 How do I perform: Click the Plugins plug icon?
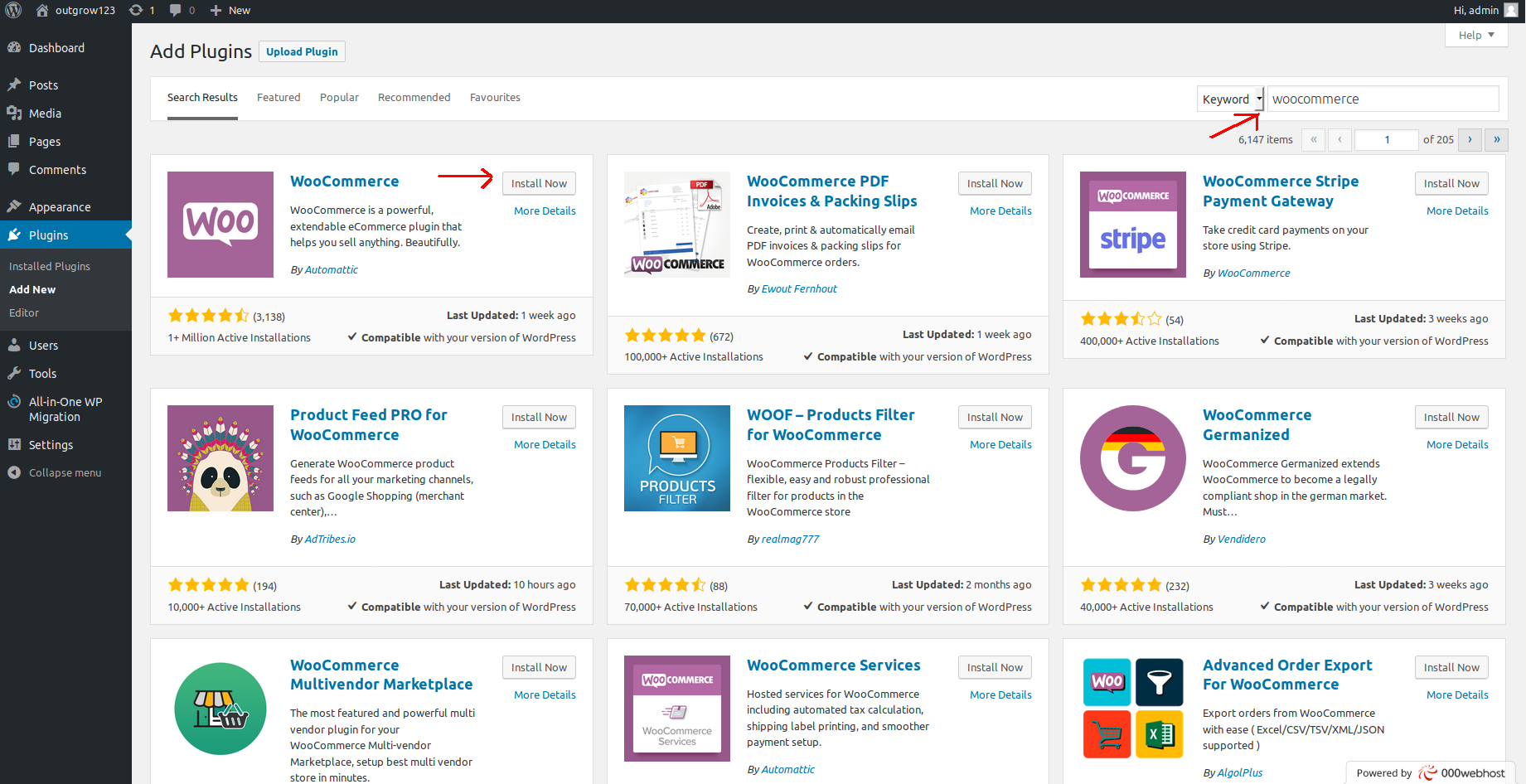pyautogui.click(x=14, y=235)
